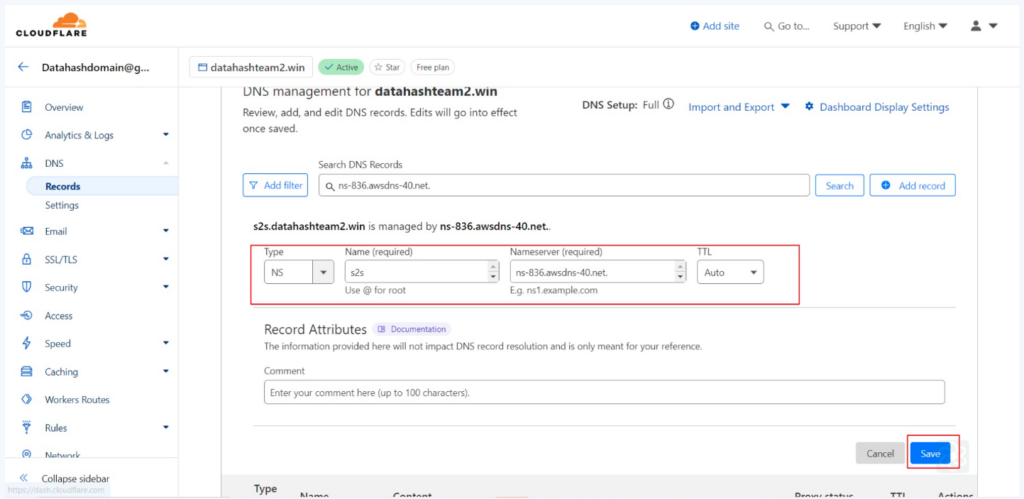Save the NS record

pos(930,453)
